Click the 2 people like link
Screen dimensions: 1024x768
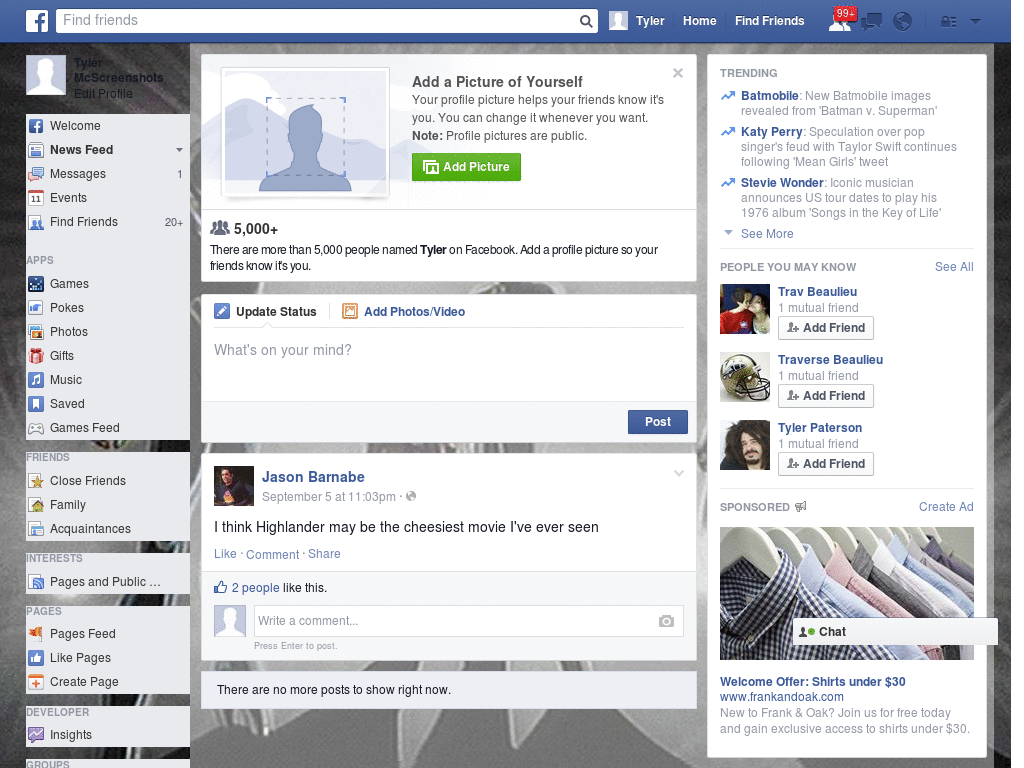(255, 588)
